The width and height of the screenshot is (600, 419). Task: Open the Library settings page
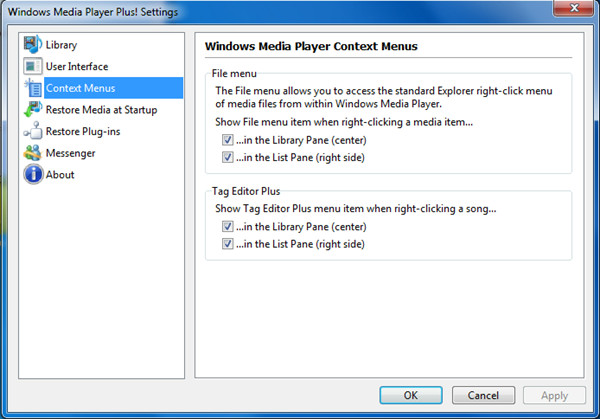pos(61,45)
